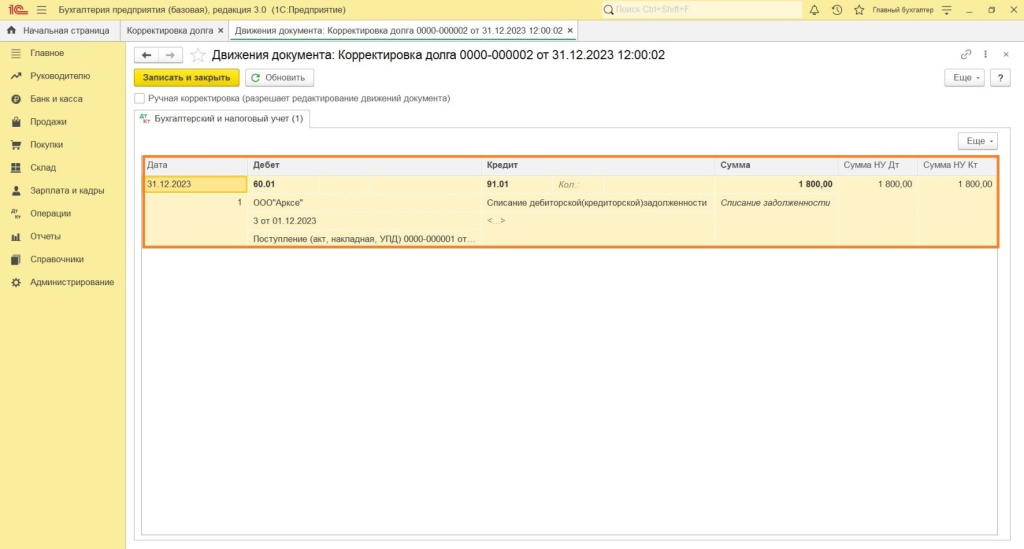1024x549 pixels.
Task: Open the history clock icon
Action: point(836,10)
